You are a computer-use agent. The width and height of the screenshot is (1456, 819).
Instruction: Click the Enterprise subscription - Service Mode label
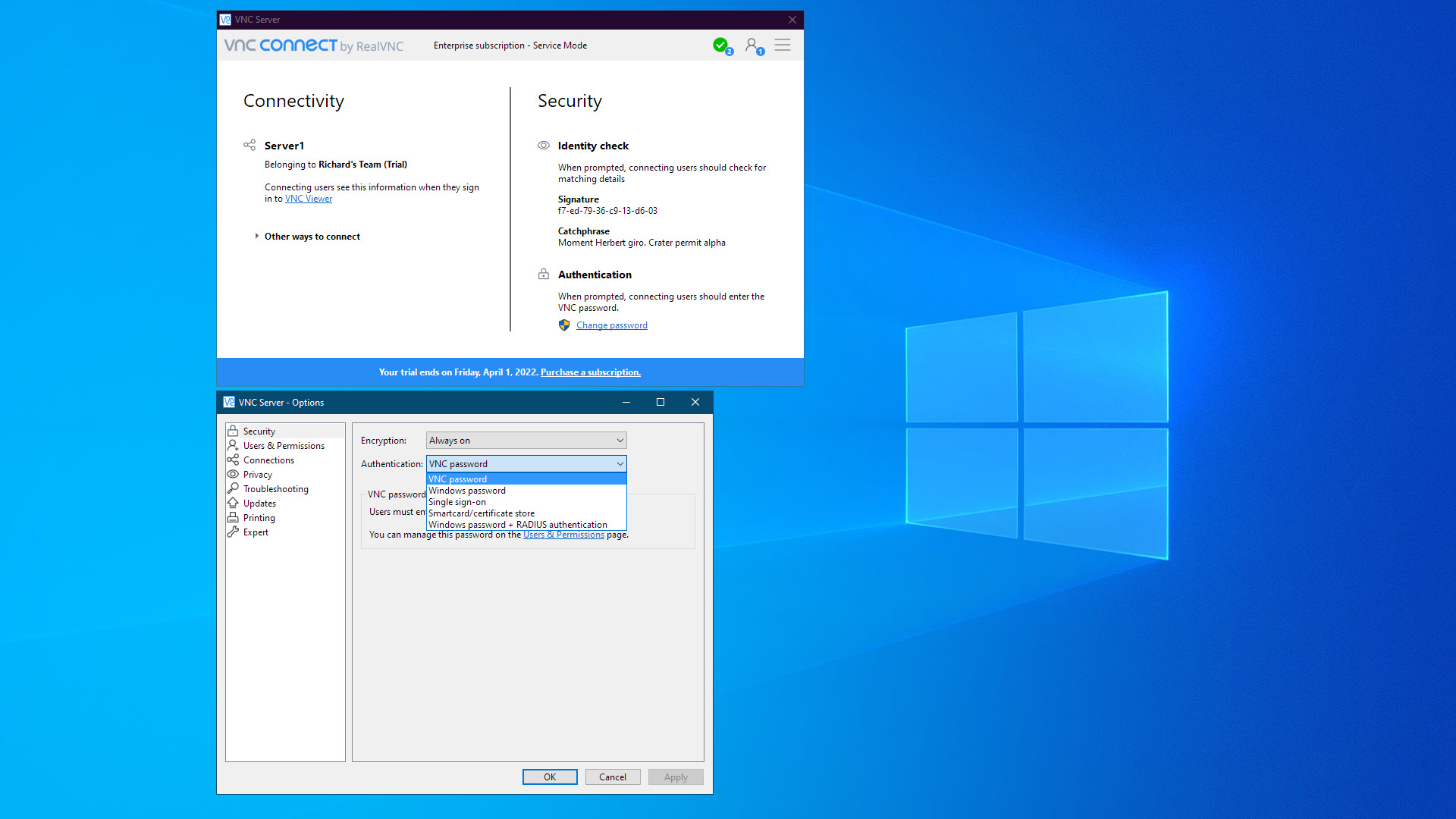point(510,45)
